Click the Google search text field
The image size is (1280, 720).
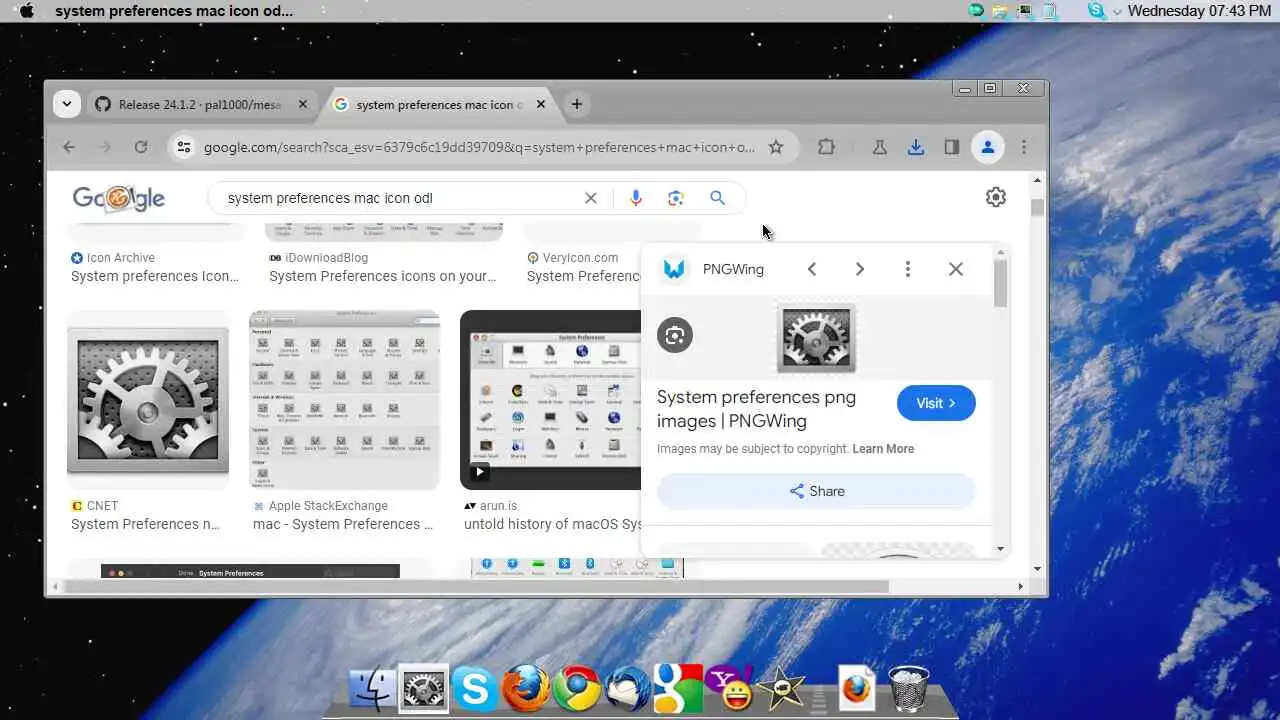400,198
